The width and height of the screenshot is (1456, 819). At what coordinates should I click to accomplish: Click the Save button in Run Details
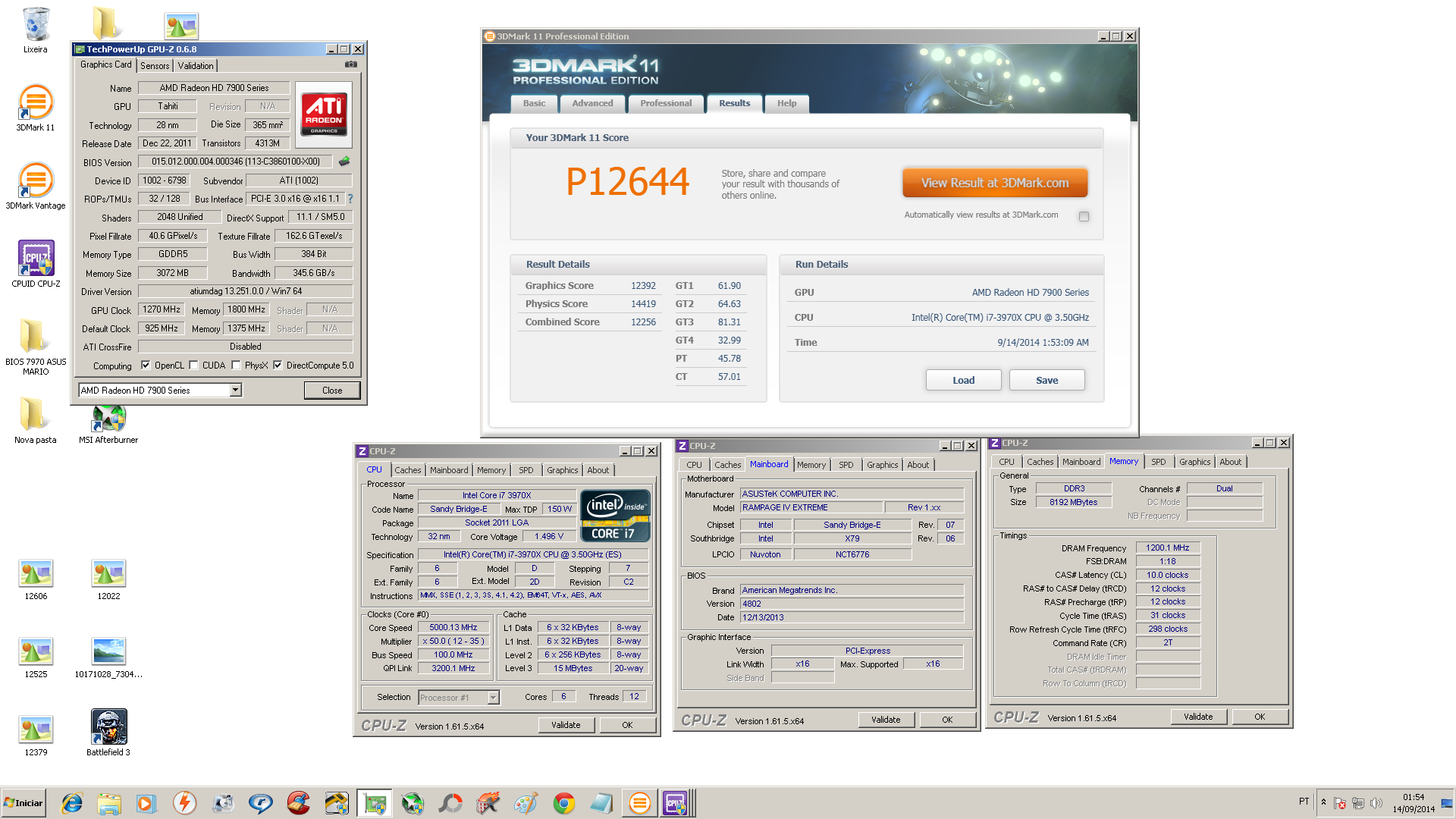click(1046, 380)
